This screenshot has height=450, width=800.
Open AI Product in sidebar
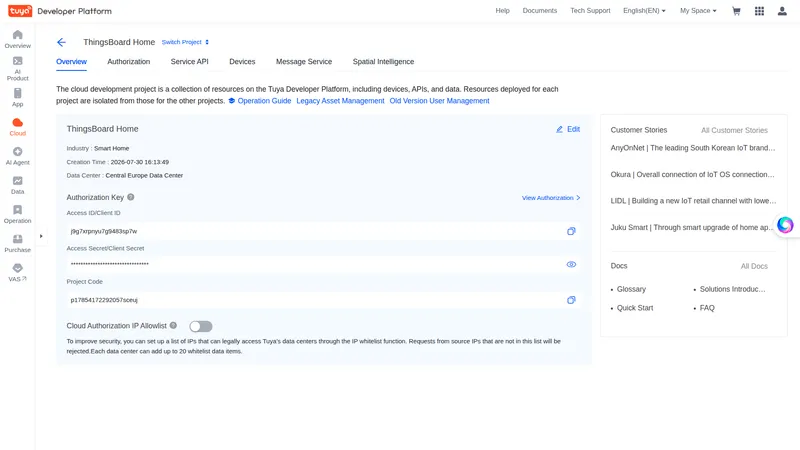click(17, 68)
